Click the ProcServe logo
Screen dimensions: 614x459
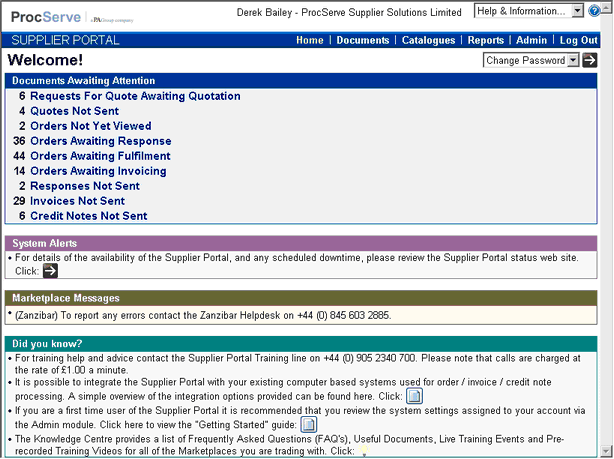(46, 17)
